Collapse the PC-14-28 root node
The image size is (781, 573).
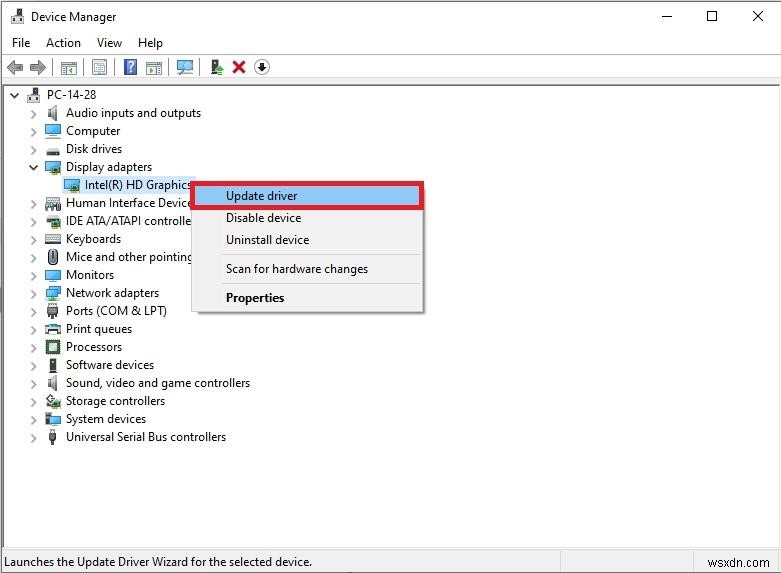click(14, 95)
